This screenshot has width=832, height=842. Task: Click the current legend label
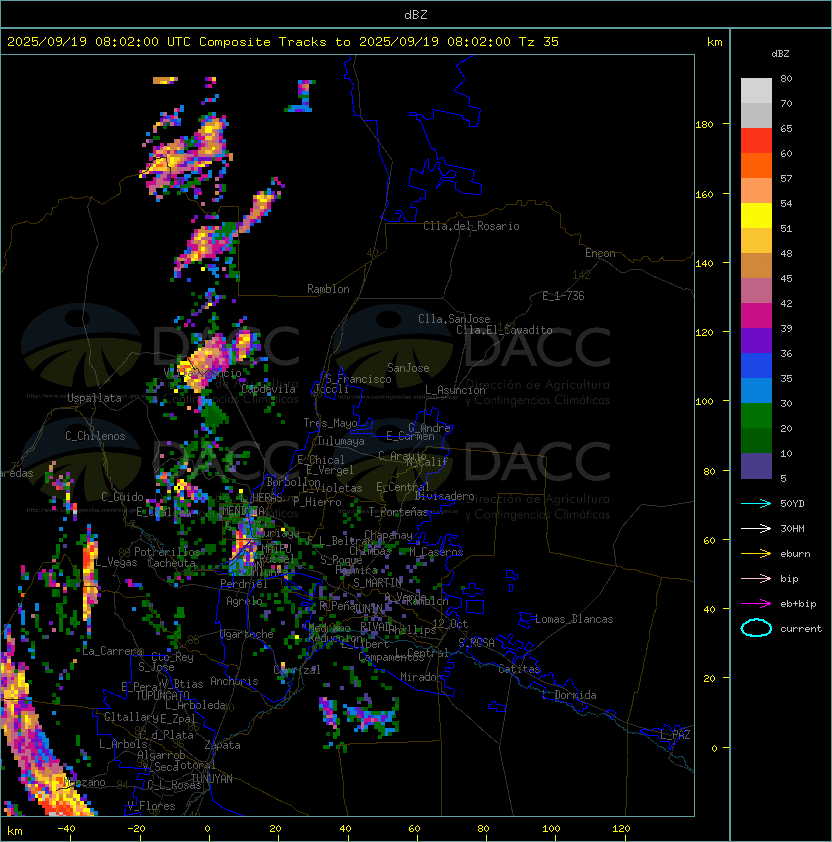click(801, 629)
